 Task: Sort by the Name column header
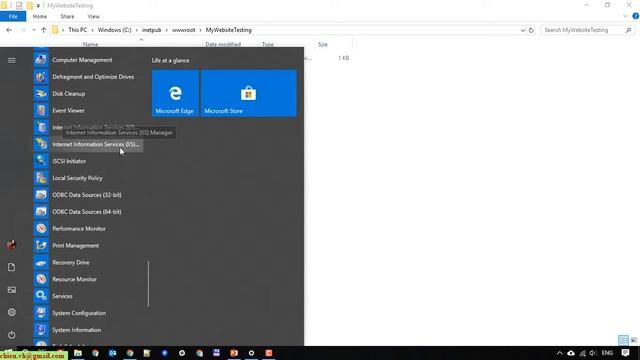click(x=91, y=44)
